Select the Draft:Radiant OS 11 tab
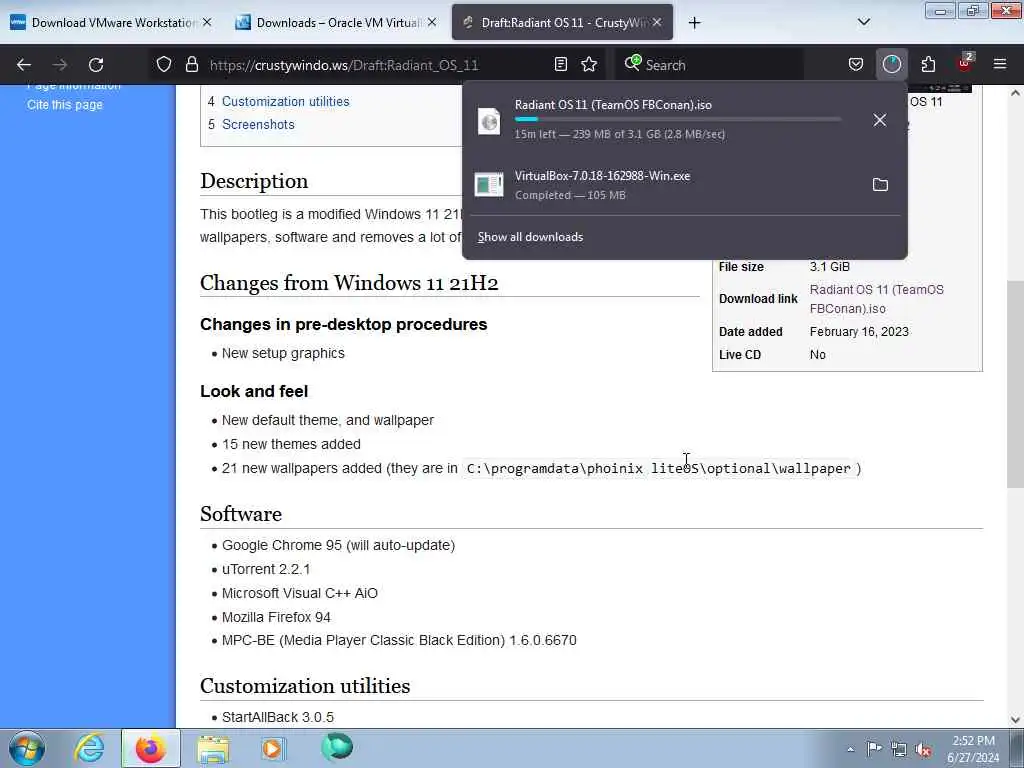 point(562,23)
